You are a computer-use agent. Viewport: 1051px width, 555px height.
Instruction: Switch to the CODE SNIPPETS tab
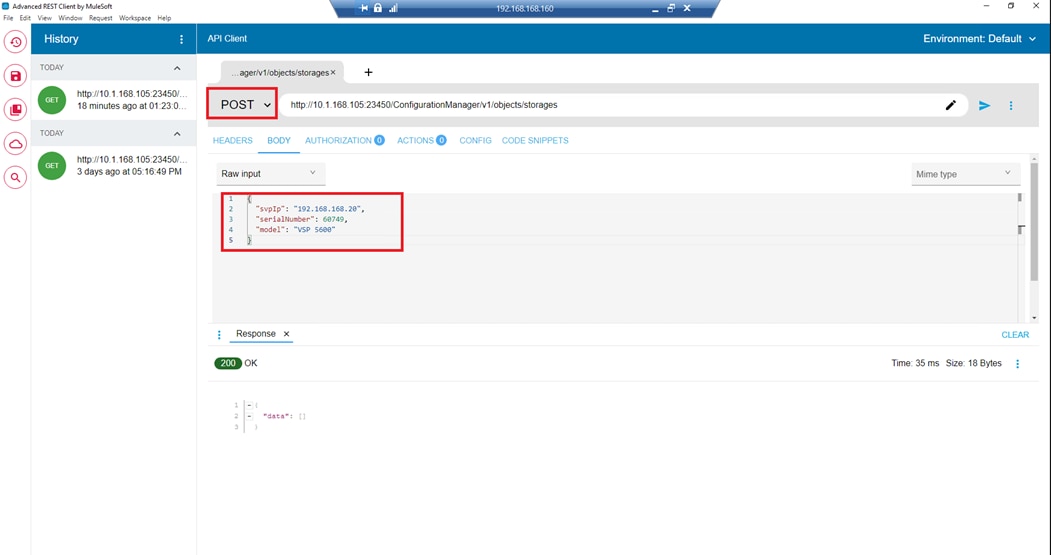[535, 141]
